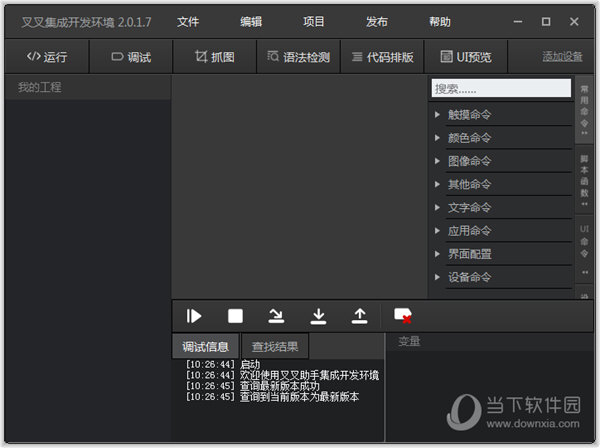600x448 pixels.
Task: Run 语法检测 syntax check
Action: click(298, 57)
